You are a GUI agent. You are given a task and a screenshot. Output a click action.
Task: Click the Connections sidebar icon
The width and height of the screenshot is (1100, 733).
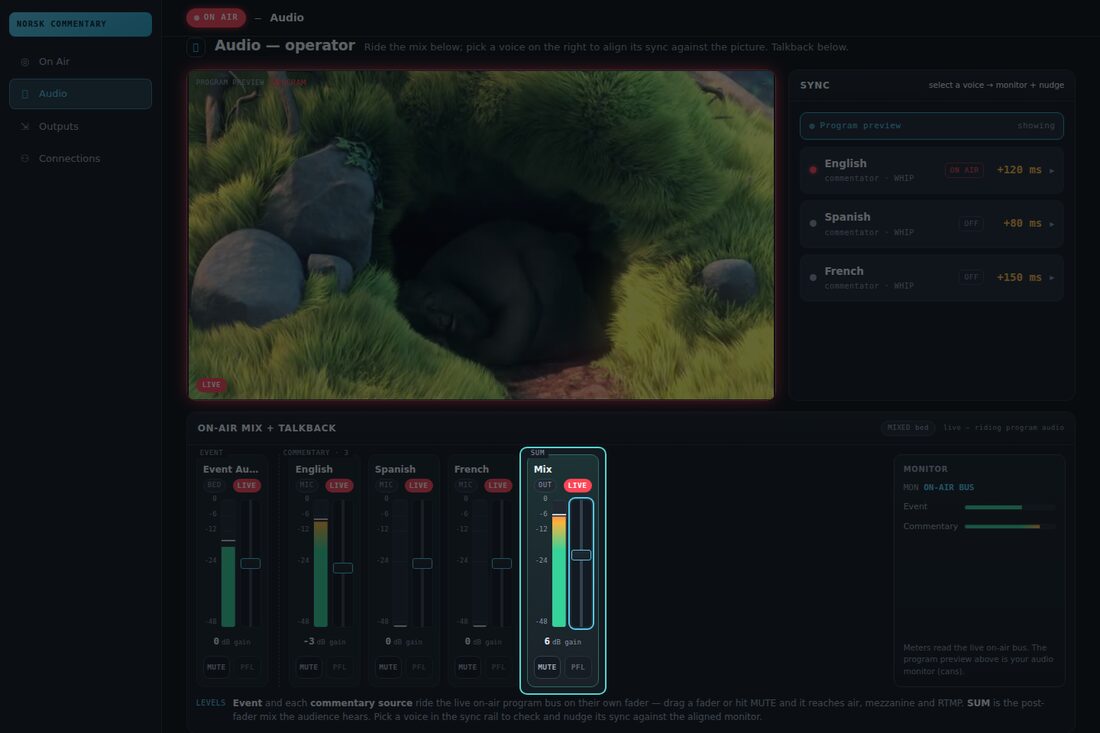tap(25, 159)
